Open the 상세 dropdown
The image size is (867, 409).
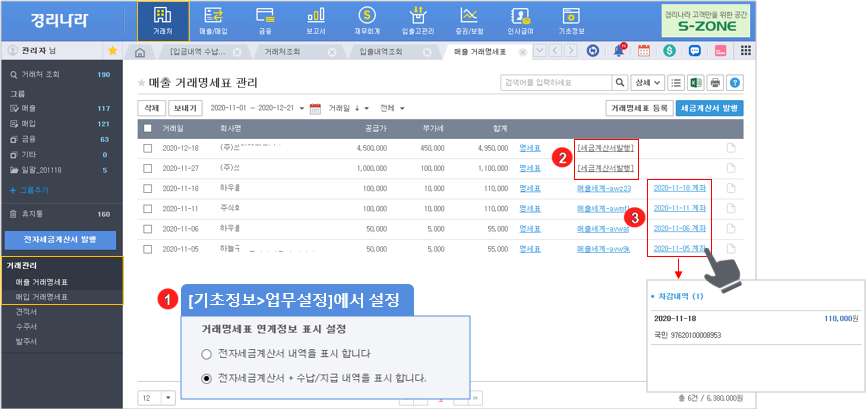pos(647,83)
